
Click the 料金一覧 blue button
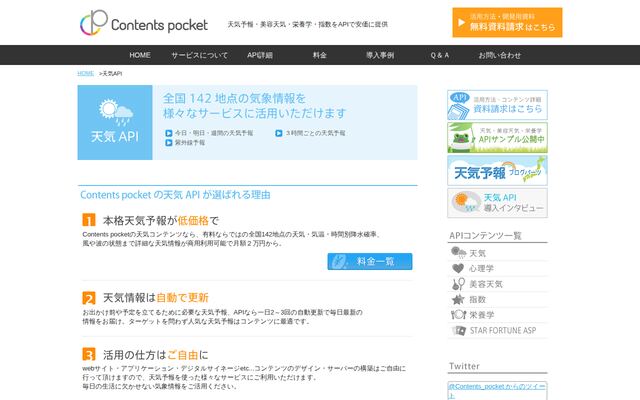[370, 261]
